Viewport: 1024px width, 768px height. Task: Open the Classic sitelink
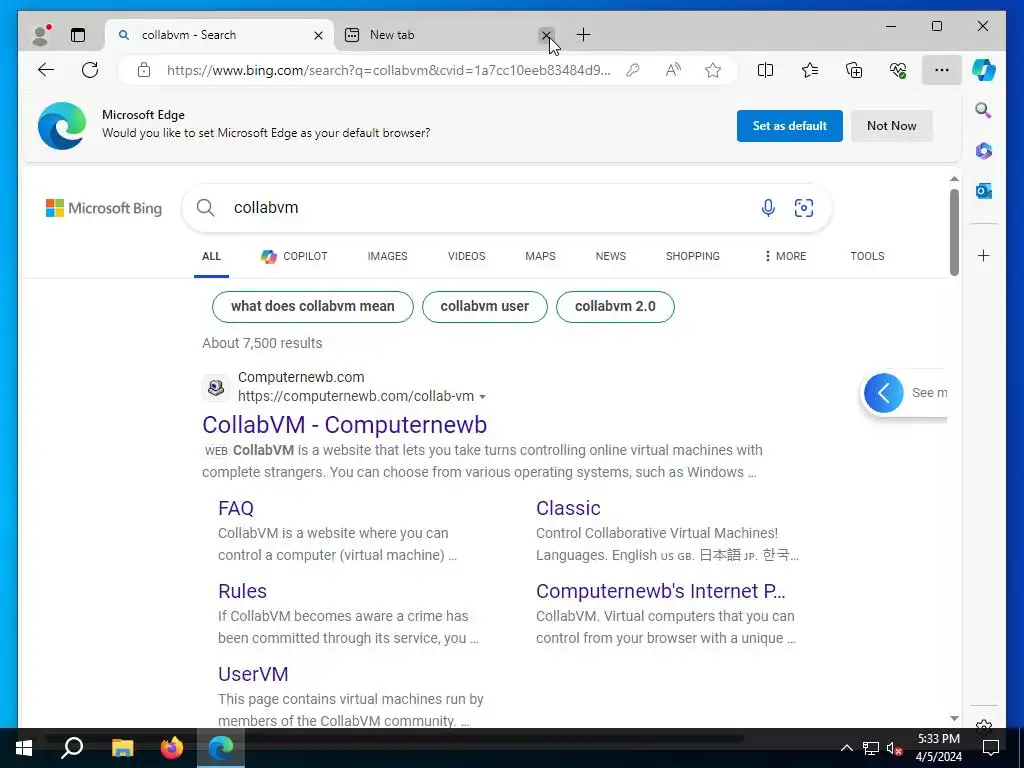click(x=568, y=508)
